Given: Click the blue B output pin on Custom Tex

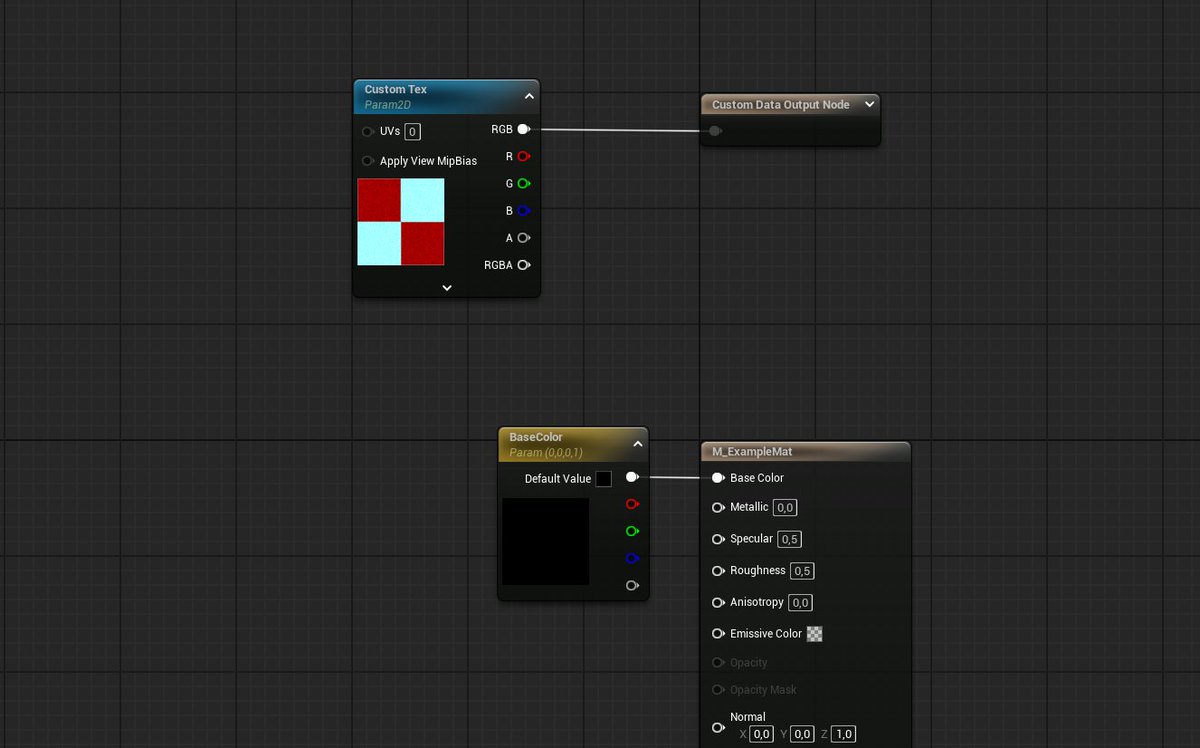Looking at the screenshot, I should pyautogui.click(x=523, y=211).
